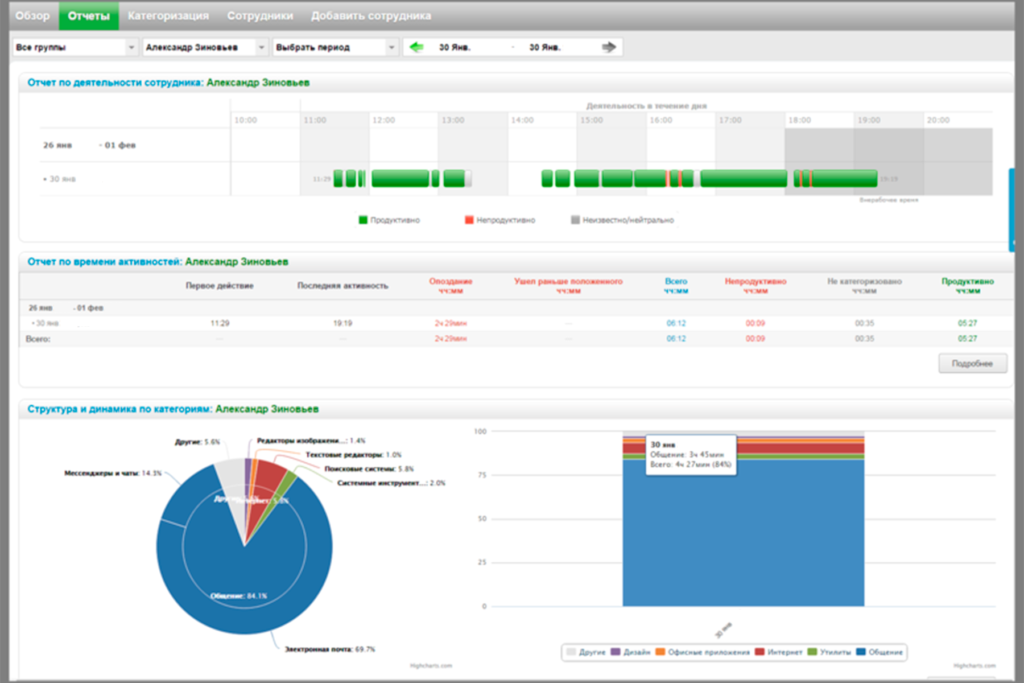Click the Непродуктивно red legend swatch
Viewport: 1024px width, 683px height.
point(468,219)
